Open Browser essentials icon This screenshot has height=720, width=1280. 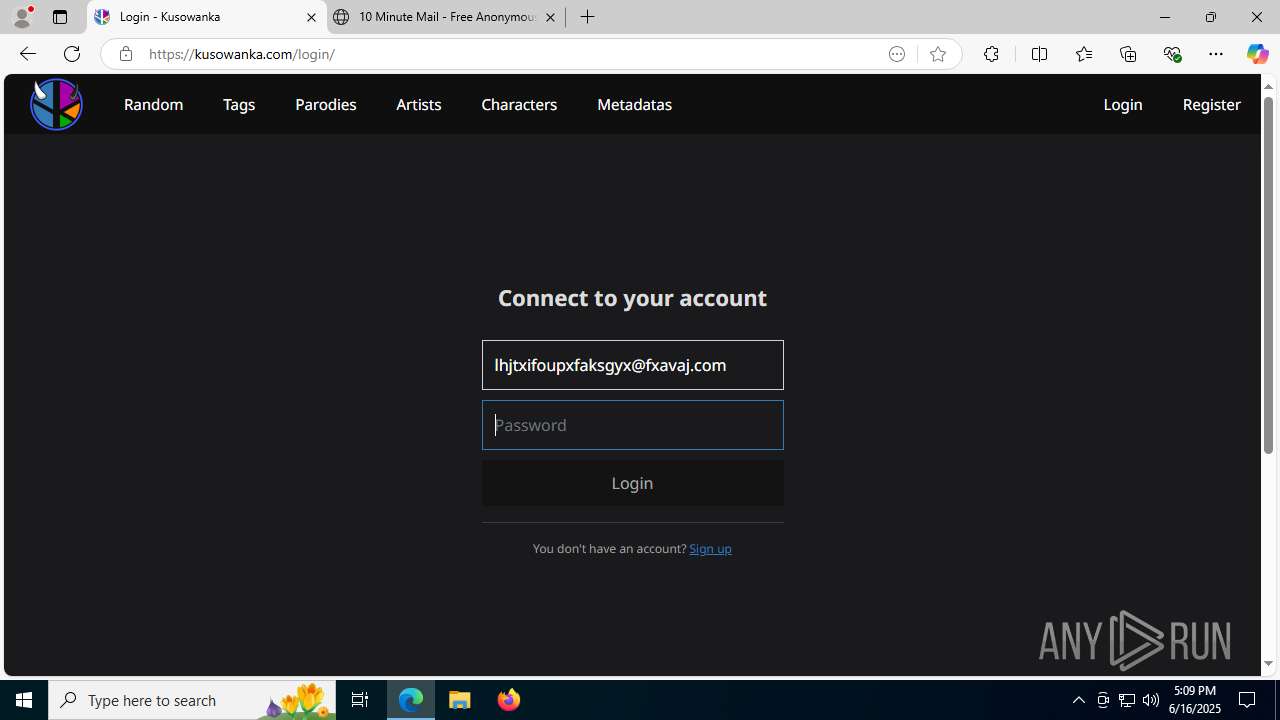pyautogui.click(x=1172, y=54)
